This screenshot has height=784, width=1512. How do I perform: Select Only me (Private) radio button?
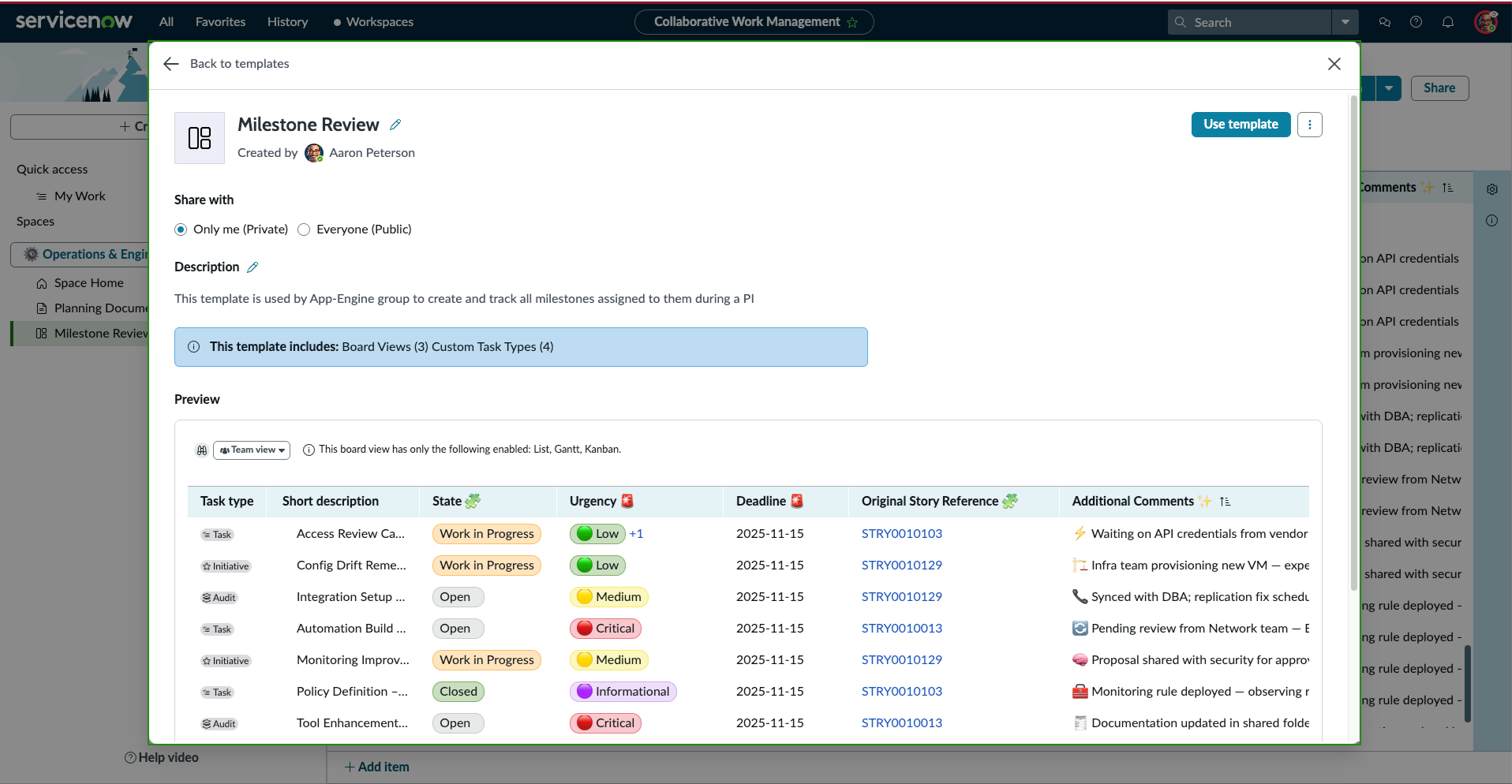tap(181, 230)
